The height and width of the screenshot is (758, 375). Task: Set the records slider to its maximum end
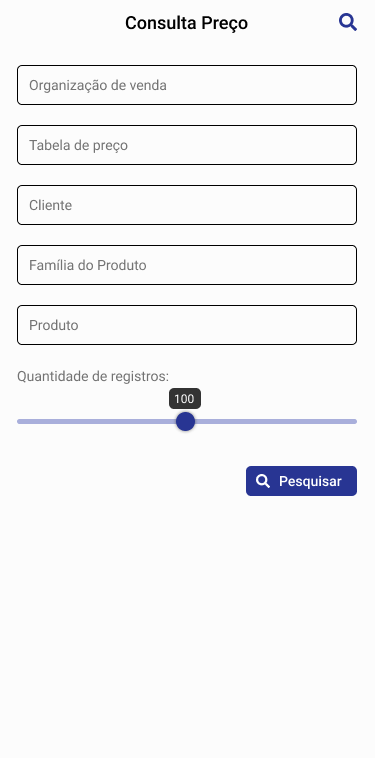tap(355, 422)
